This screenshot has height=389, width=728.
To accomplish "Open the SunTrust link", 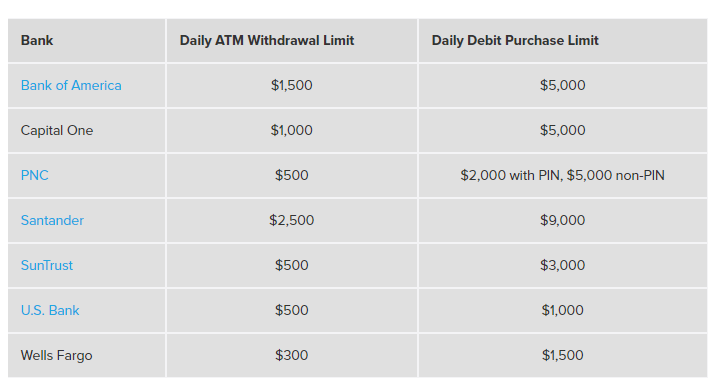I will [46, 266].
